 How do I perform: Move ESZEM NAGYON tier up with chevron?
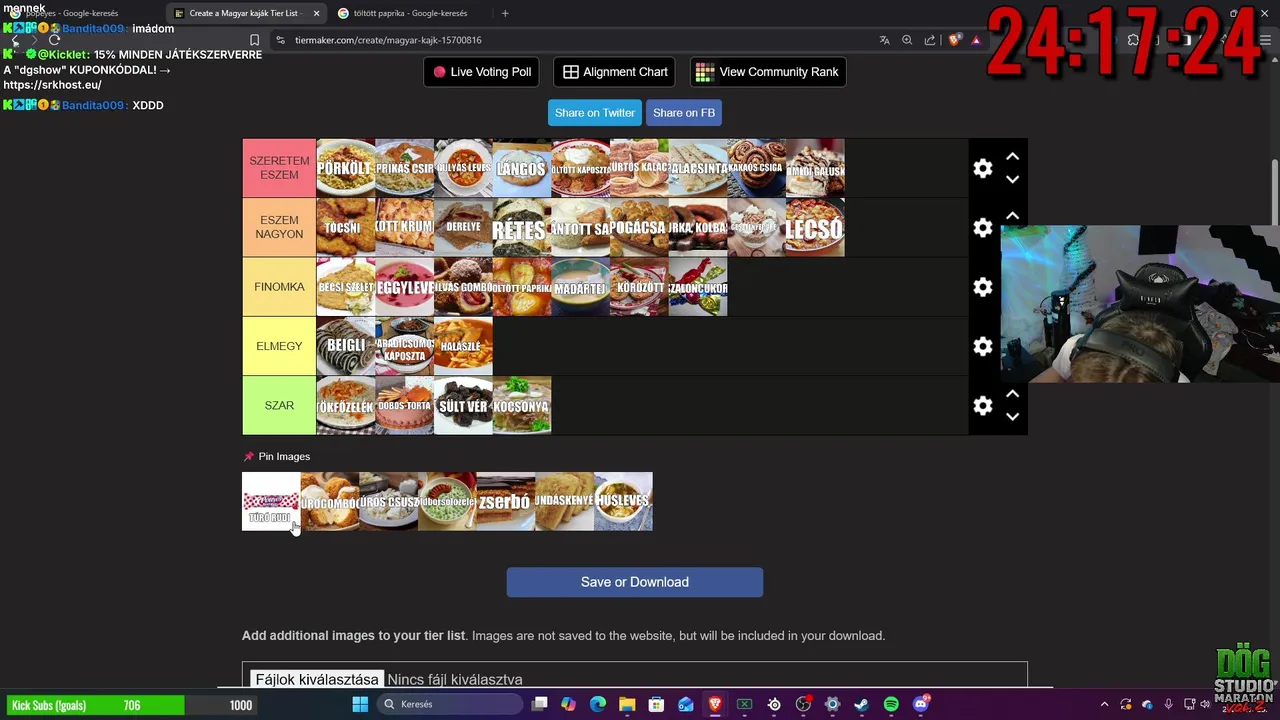tap(1012, 215)
